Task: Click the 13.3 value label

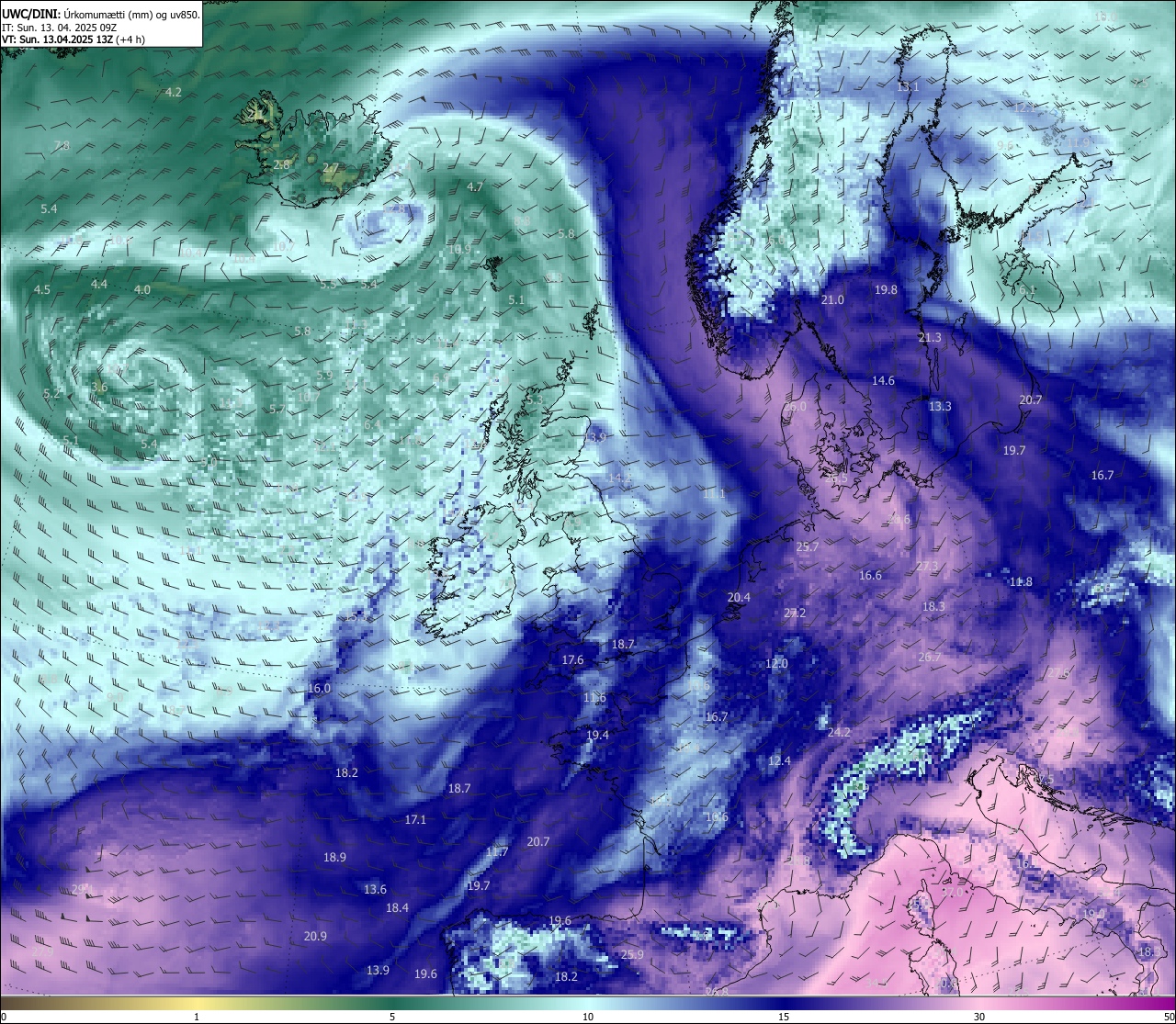Action: [940, 406]
